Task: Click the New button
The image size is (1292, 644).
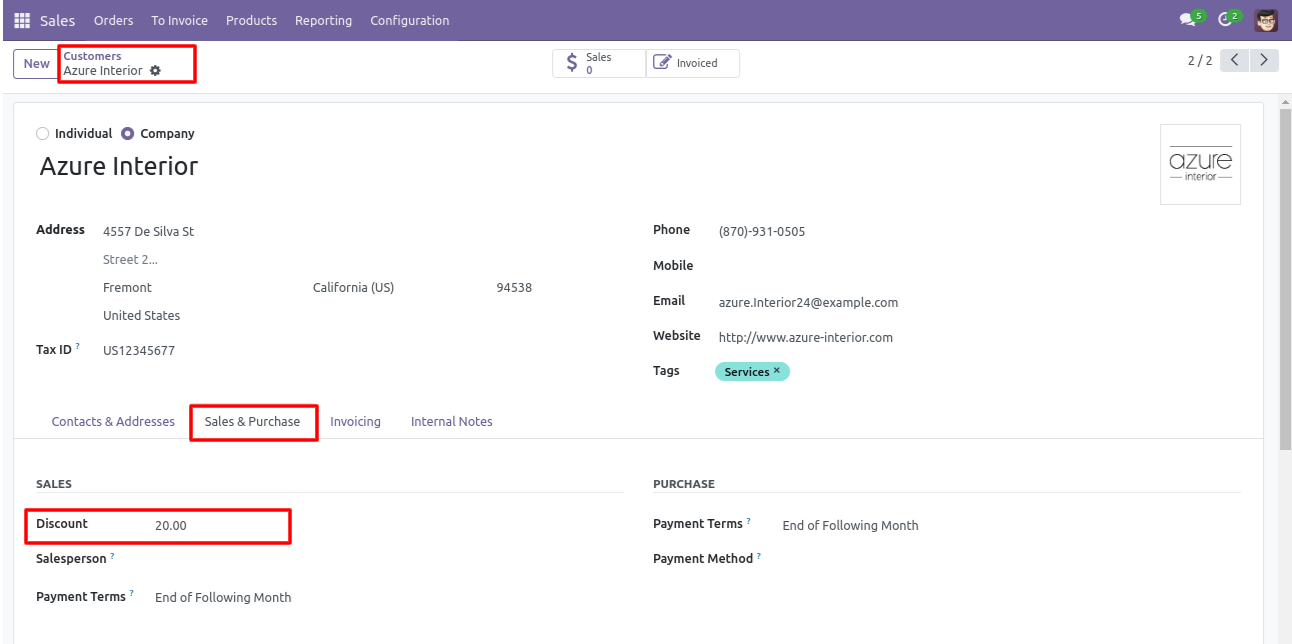Action: tap(36, 64)
